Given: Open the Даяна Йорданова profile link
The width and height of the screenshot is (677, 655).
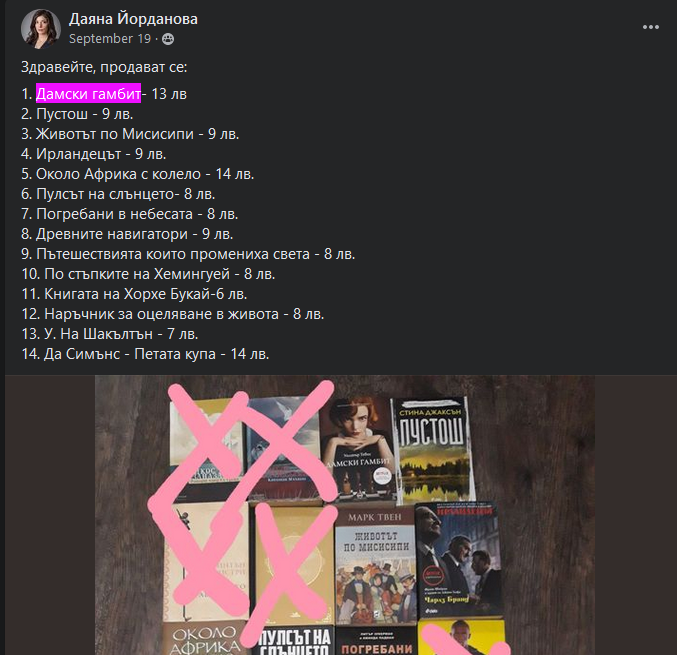Looking at the screenshot, I should (x=133, y=19).
